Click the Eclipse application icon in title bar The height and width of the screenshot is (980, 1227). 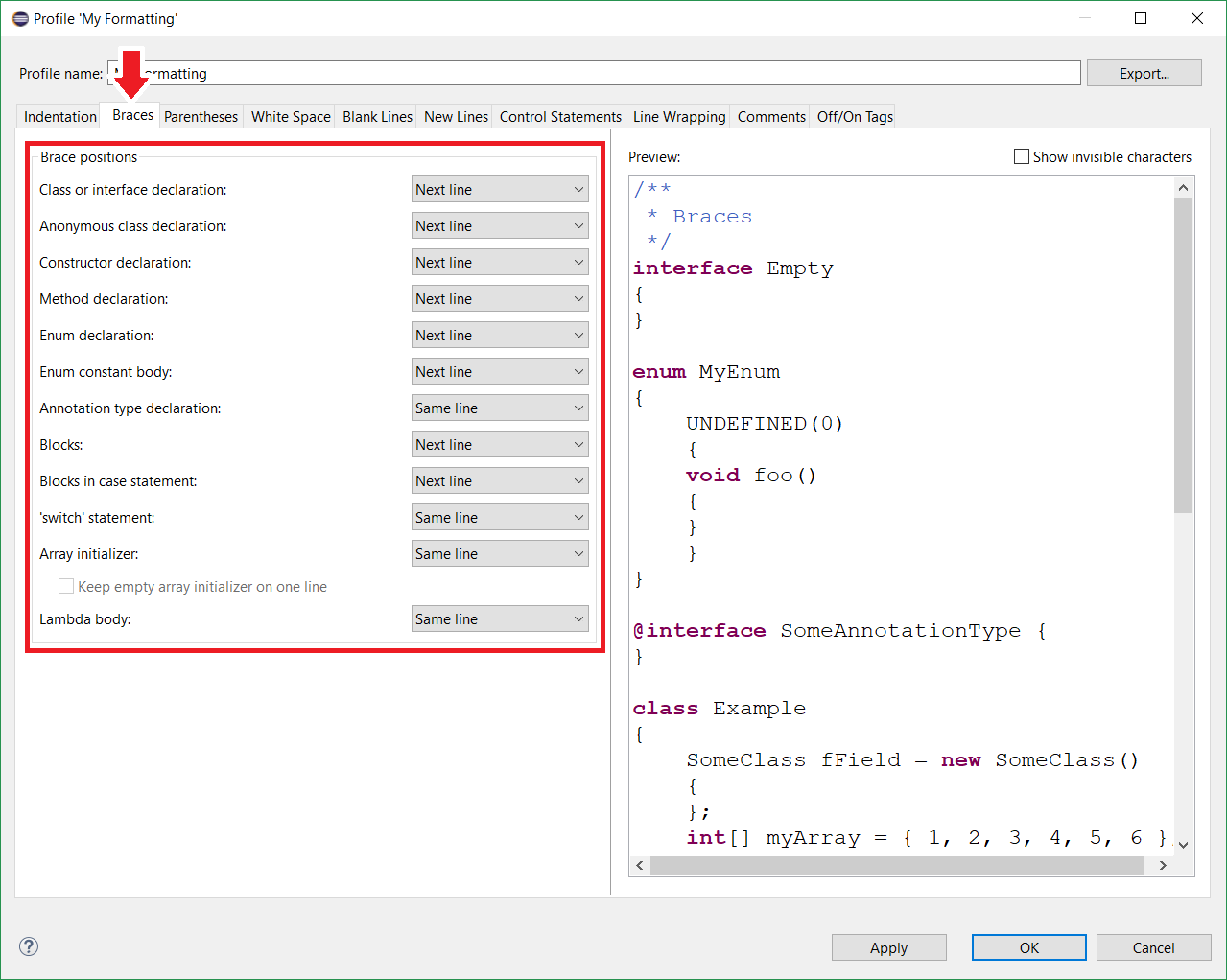[x=19, y=18]
